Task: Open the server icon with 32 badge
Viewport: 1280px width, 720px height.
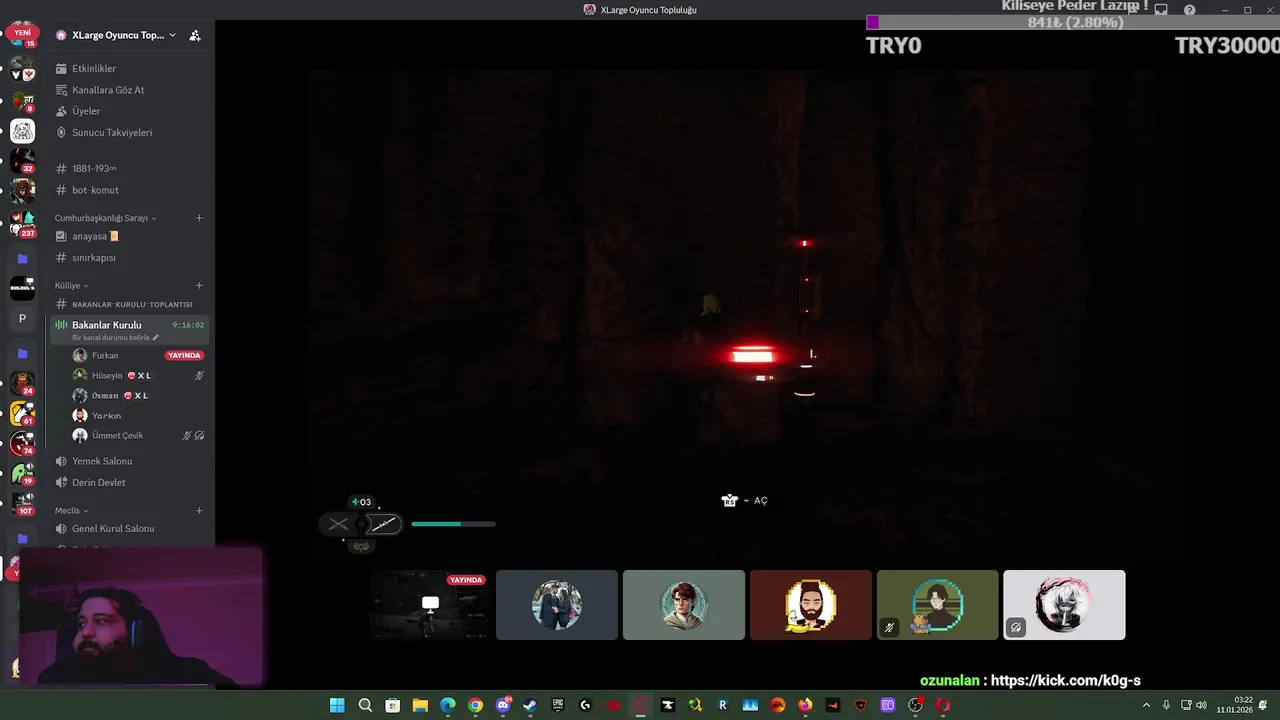Action: tap(22, 160)
